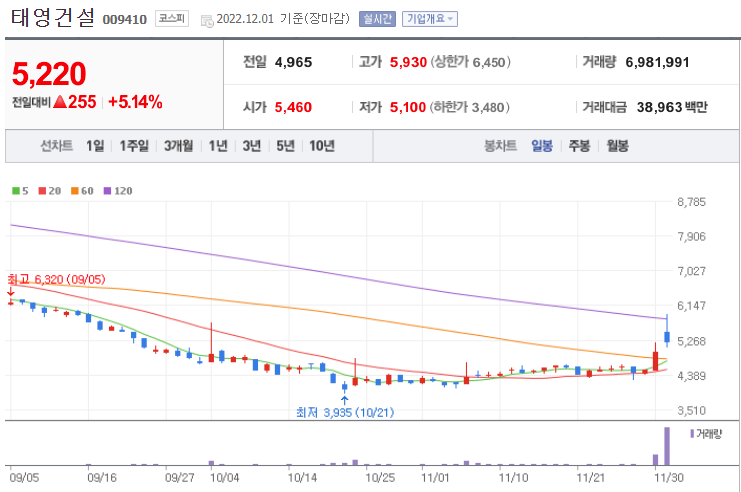Select the 10년 line chart tab
This screenshot has height=492, width=741.
click(x=322, y=146)
